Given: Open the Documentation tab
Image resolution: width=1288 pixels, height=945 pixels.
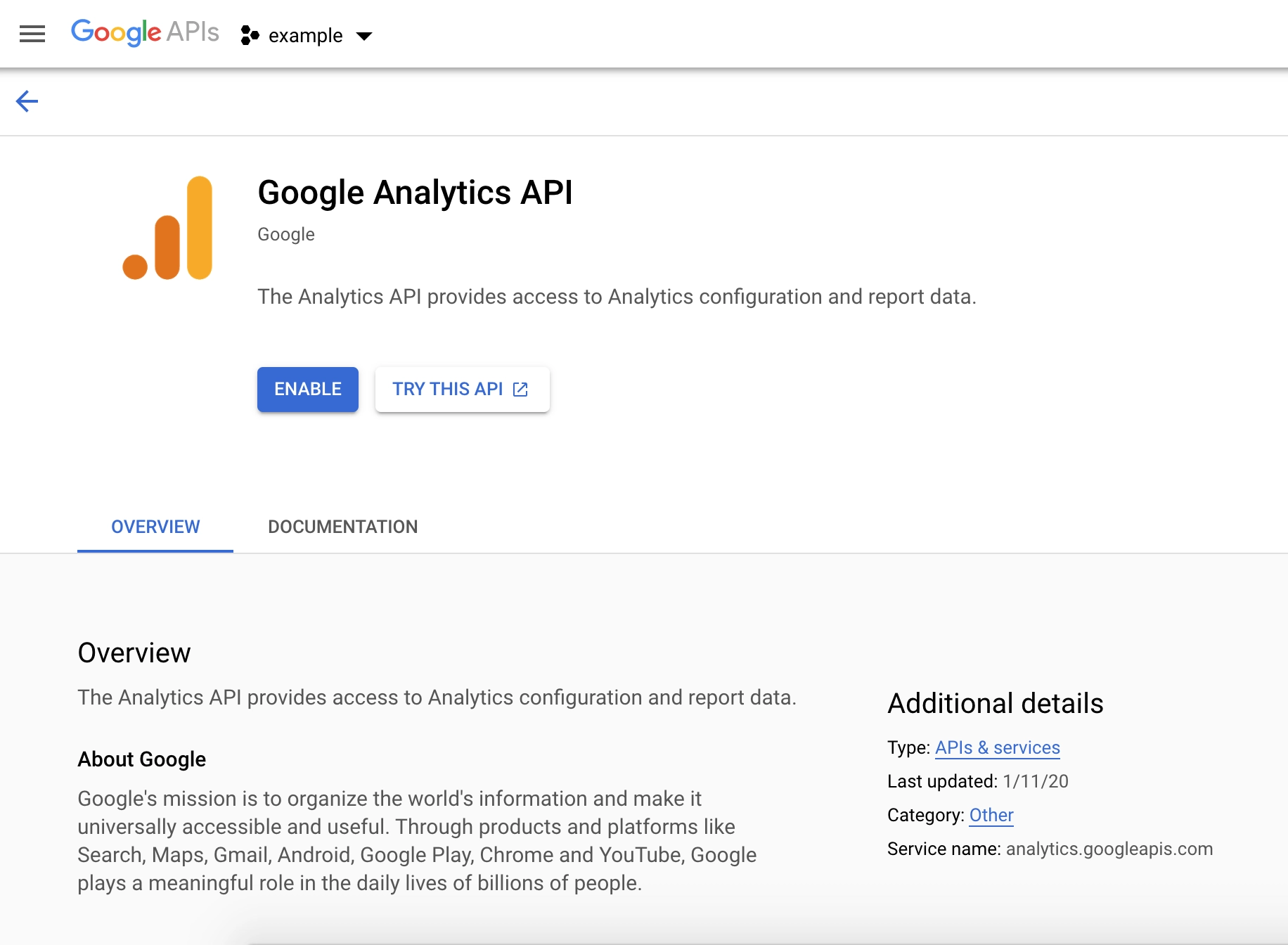Looking at the screenshot, I should pyautogui.click(x=342, y=527).
